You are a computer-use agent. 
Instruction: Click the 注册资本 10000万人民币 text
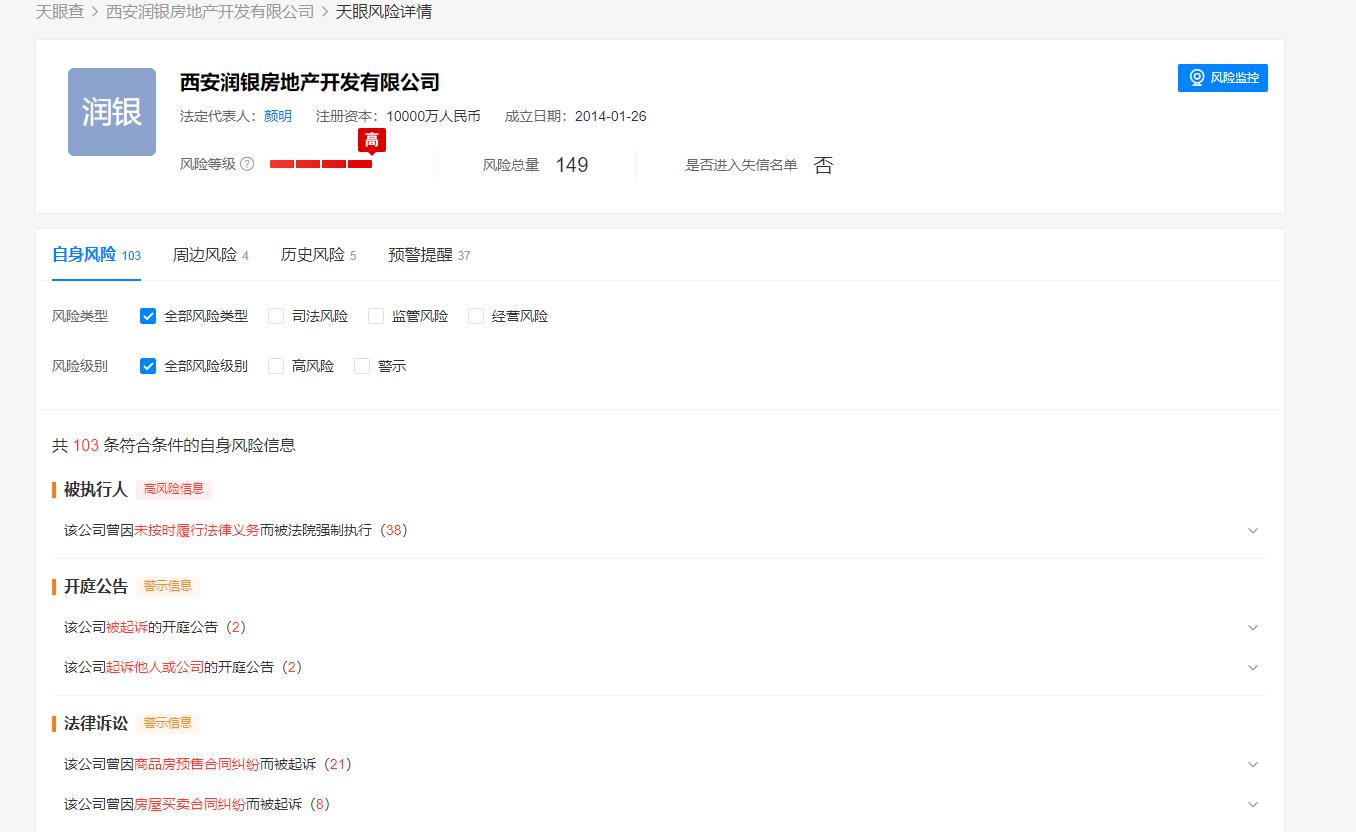tap(398, 116)
